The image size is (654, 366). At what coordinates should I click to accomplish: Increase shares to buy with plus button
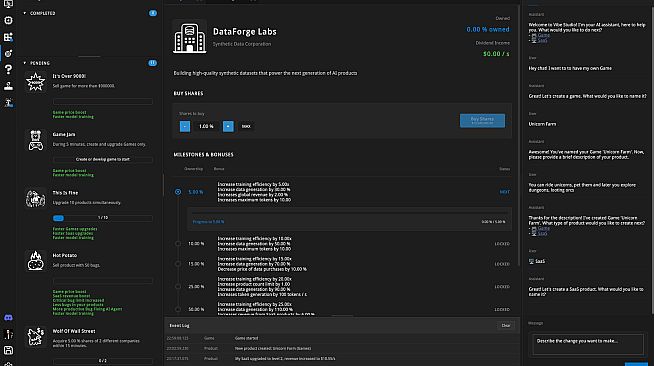click(228, 126)
